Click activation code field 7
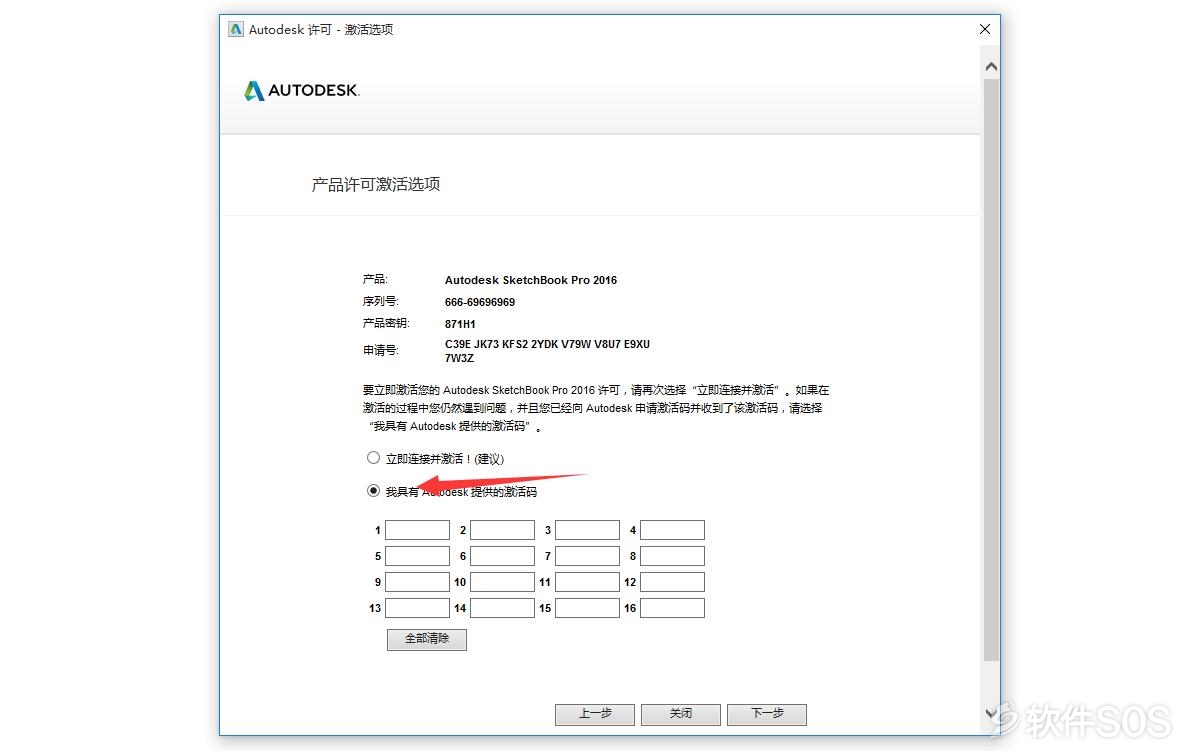 [587, 555]
